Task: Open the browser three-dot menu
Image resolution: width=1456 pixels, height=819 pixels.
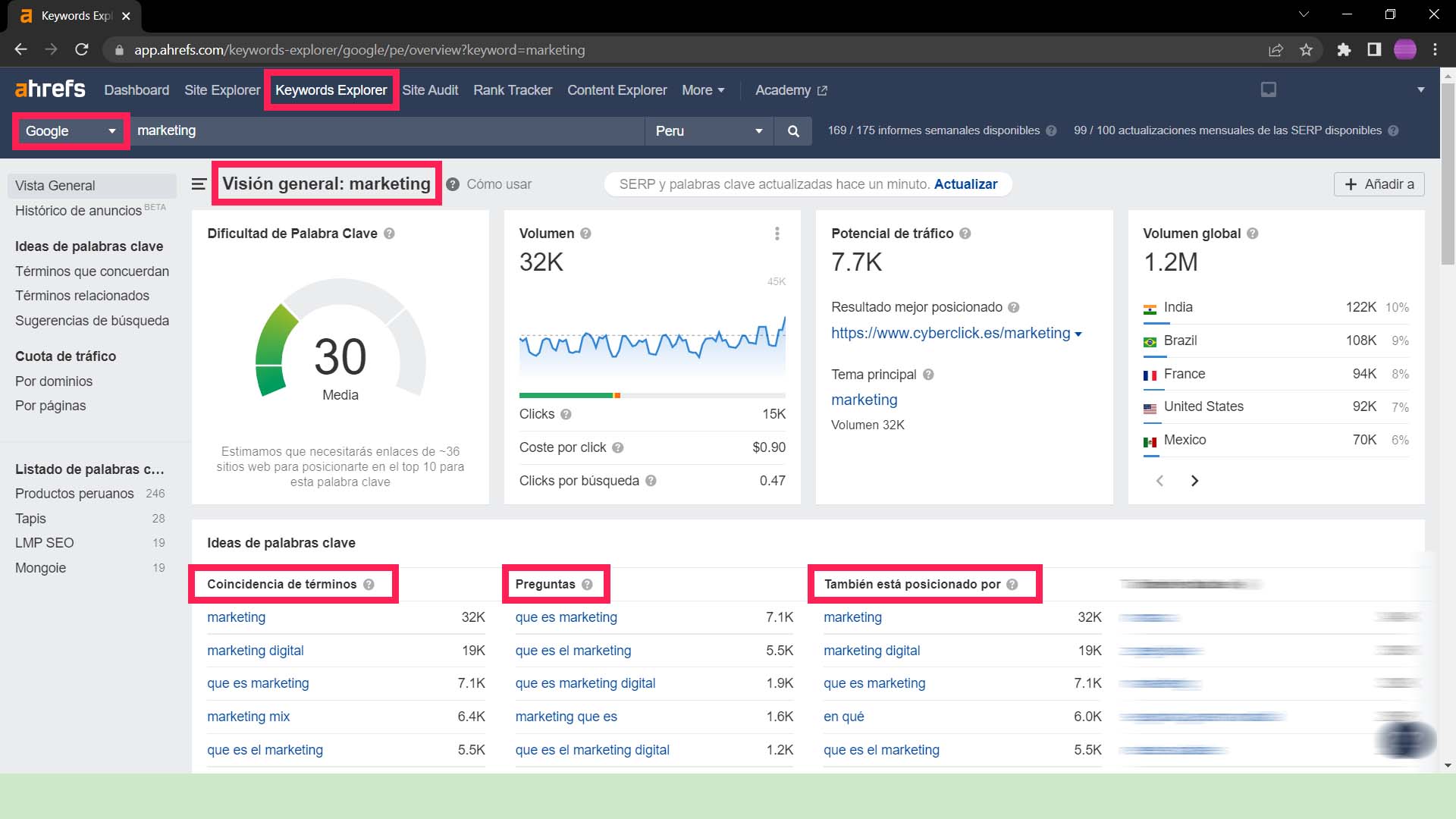Action: pos(1435,50)
